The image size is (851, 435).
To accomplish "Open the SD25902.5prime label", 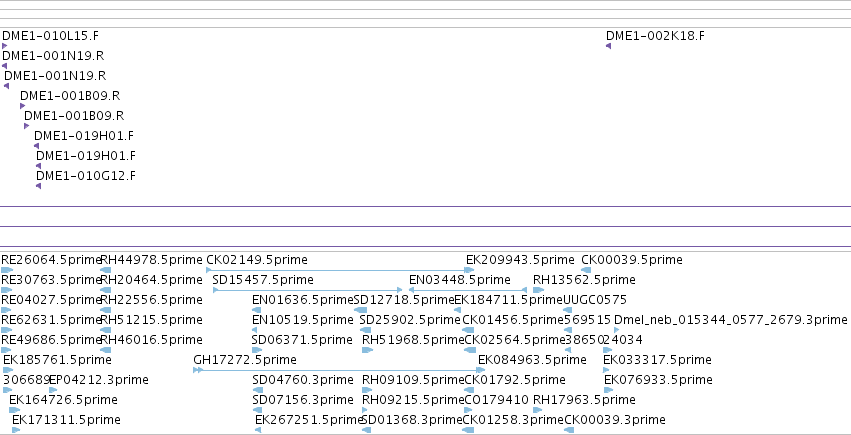I will (410, 320).
